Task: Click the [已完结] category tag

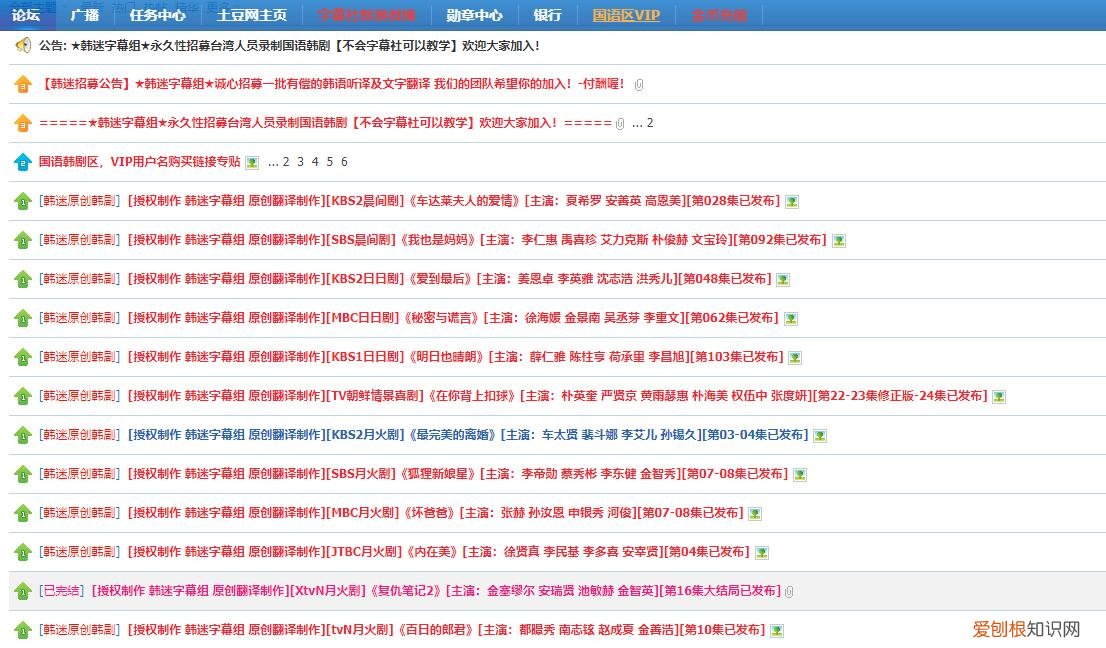Action: point(62,591)
